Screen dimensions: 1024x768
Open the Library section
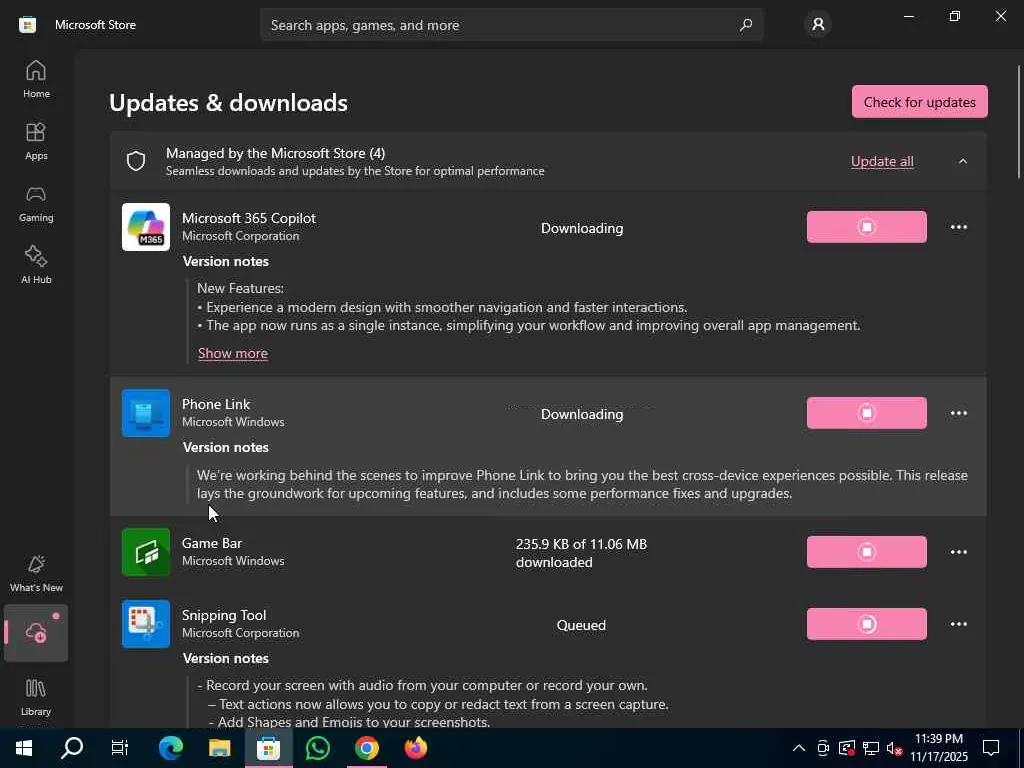(36, 697)
